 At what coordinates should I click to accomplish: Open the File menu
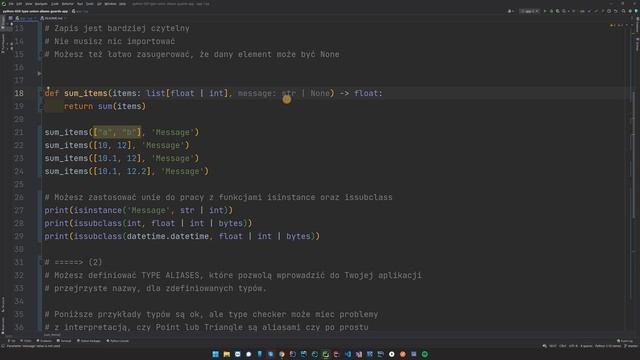pyautogui.click(x=11, y=4)
